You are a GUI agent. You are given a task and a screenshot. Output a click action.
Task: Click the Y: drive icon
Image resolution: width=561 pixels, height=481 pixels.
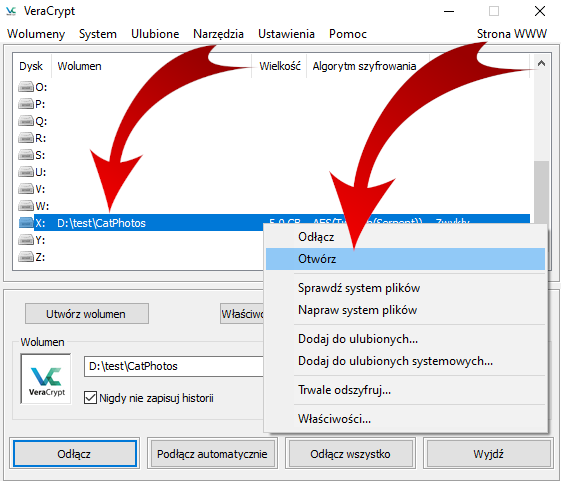coord(26,240)
